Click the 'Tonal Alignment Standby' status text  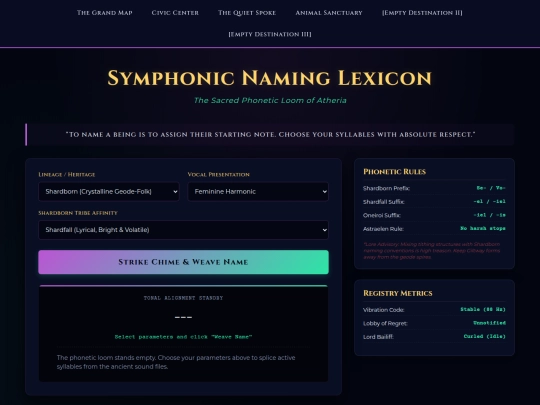[183, 298]
